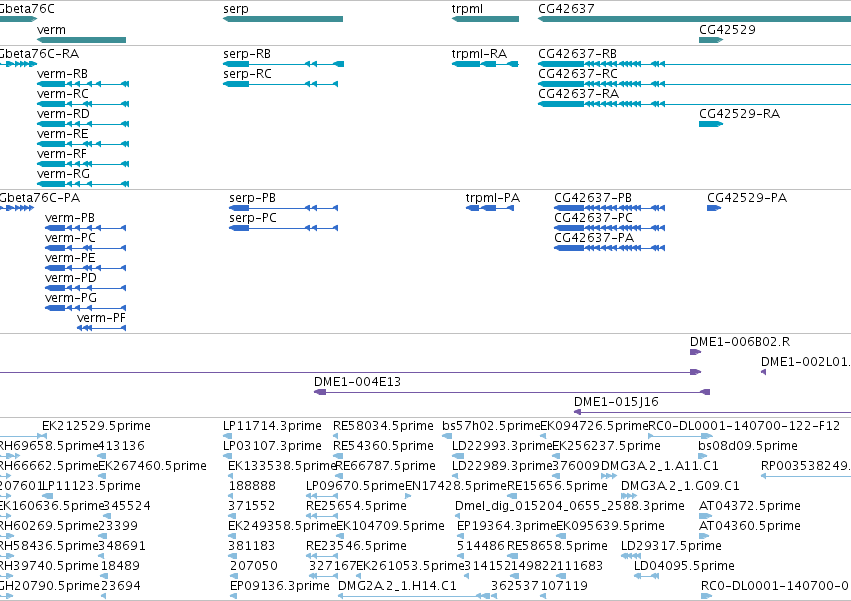
Task: Select the CG42529 gene label
Action: coord(727,30)
